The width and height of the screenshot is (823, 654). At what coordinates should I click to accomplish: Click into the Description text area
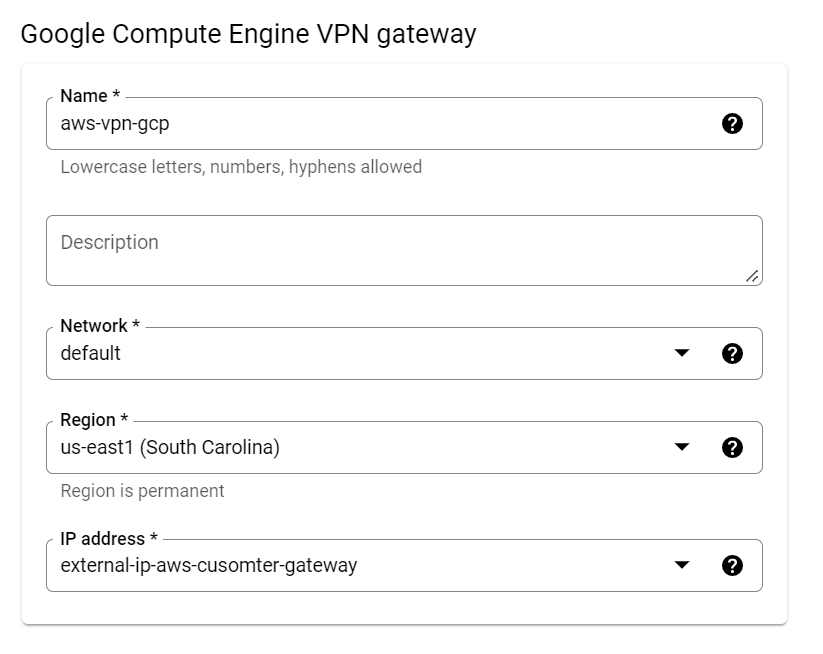[400, 250]
